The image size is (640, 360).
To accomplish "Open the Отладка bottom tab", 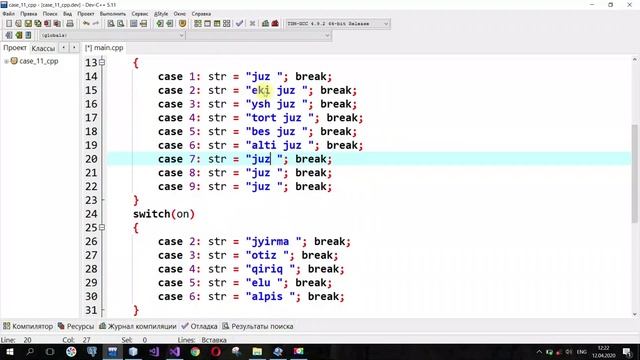I will (x=200, y=326).
